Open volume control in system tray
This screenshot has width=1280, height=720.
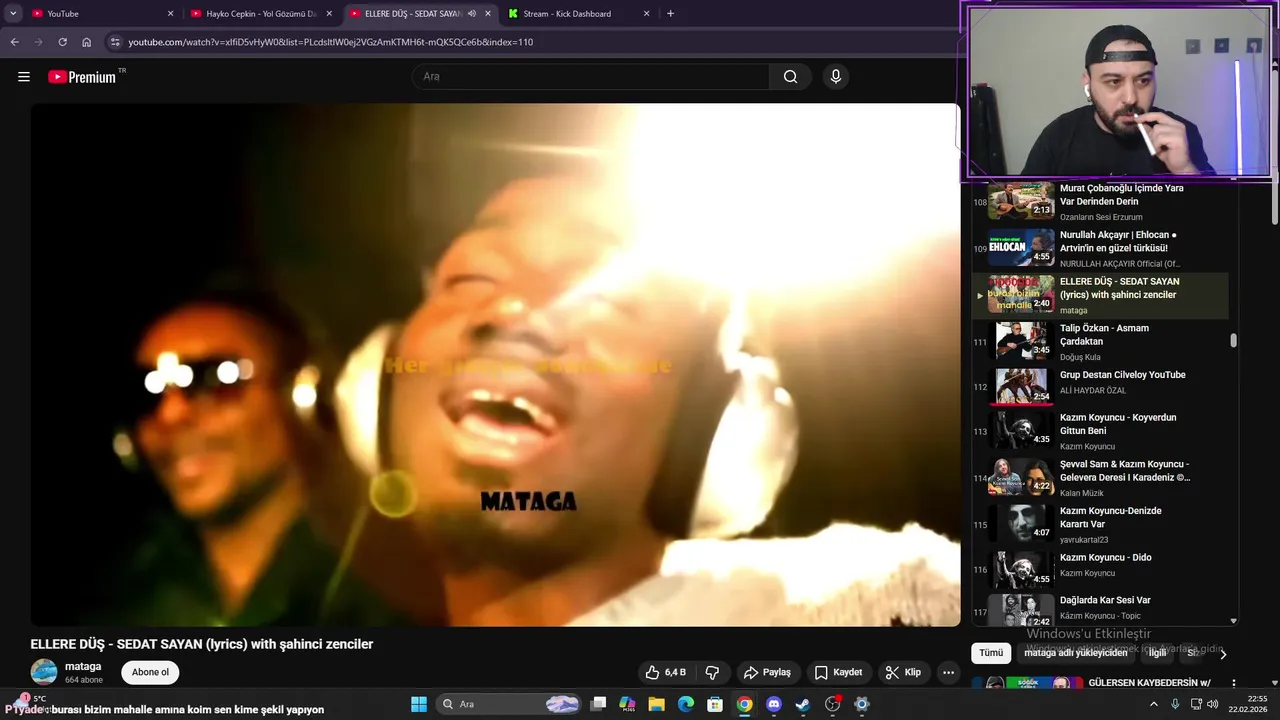pos(1212,704)
